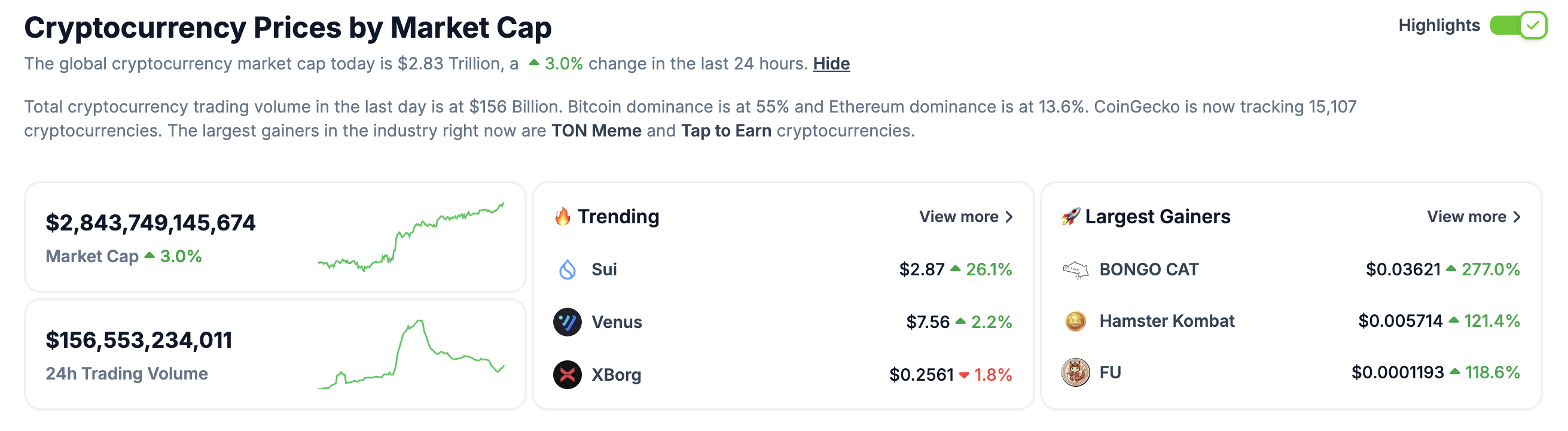Expand Largest Gainers via View more
The width and height of the screenshot is (1568, 431).
pyautogui.click(x=1474, y=217)
